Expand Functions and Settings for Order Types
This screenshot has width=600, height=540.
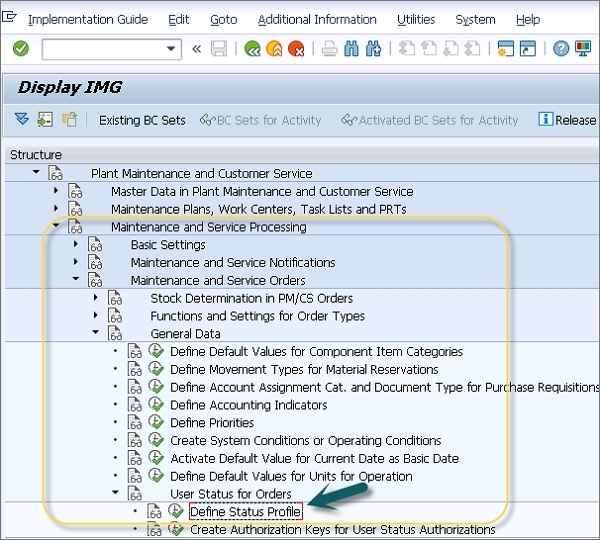click(95, 315)
